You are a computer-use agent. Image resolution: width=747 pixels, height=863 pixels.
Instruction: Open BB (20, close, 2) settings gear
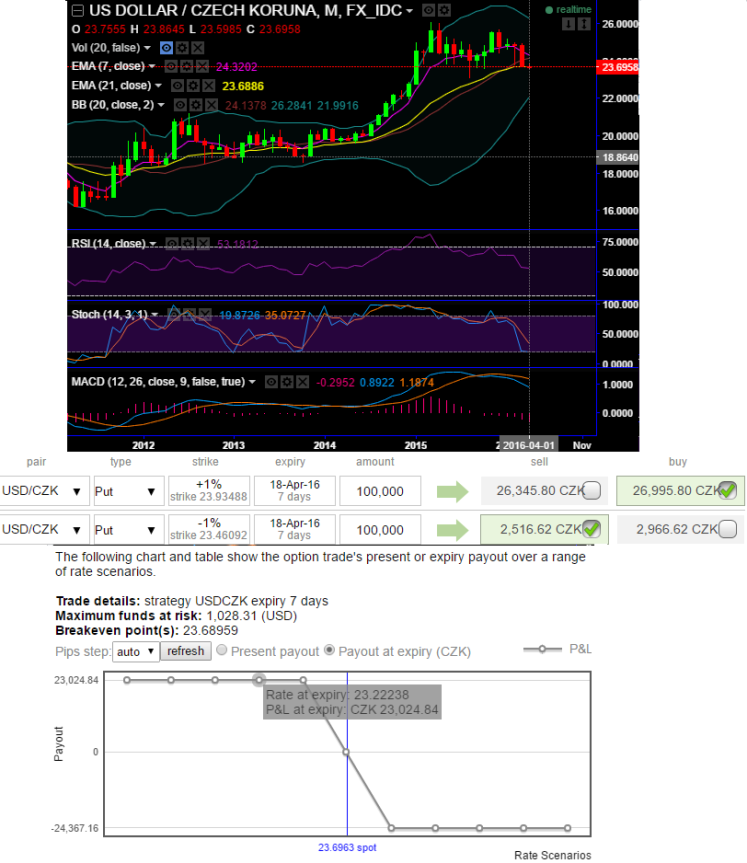[x=196, y=105]
